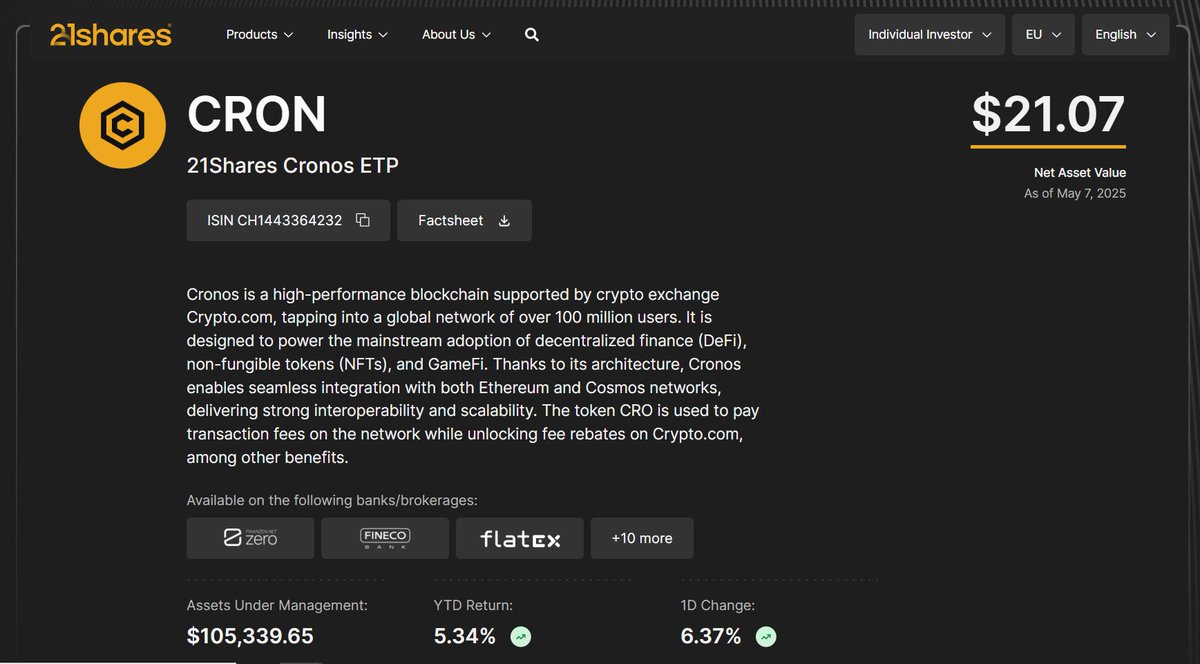1200x664 pixels.
Task: Expand the Products dropdown
Action: pos(258,34)
